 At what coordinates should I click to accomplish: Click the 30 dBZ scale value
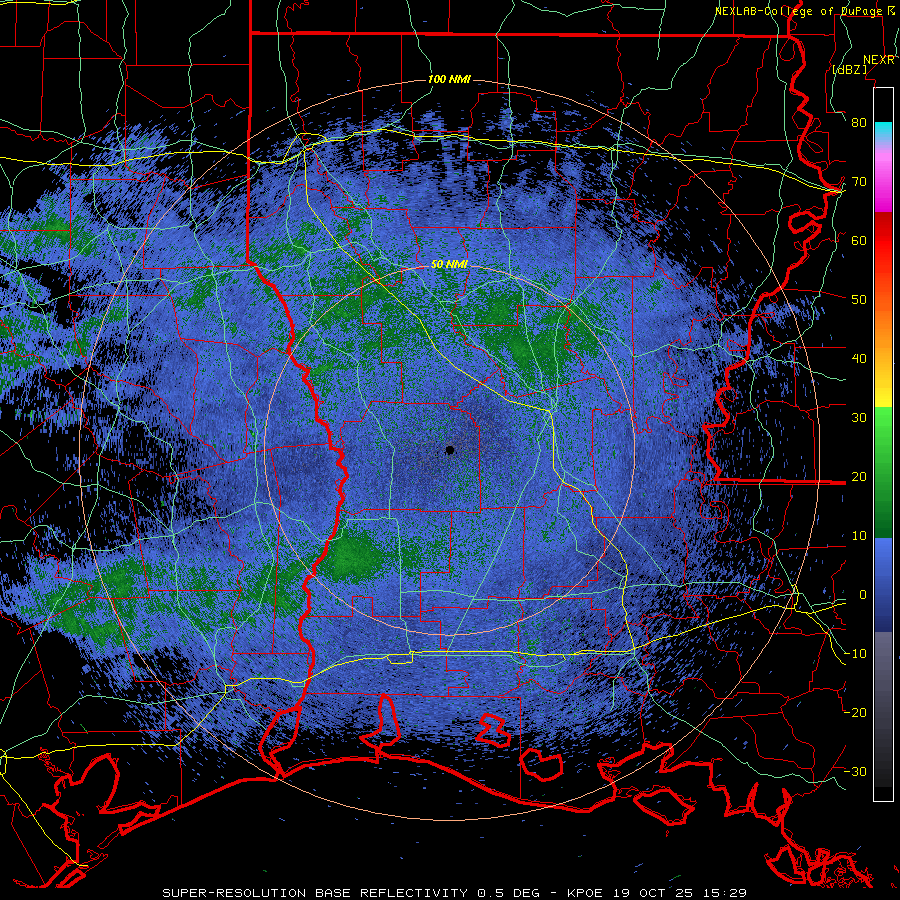click(859, 418)
